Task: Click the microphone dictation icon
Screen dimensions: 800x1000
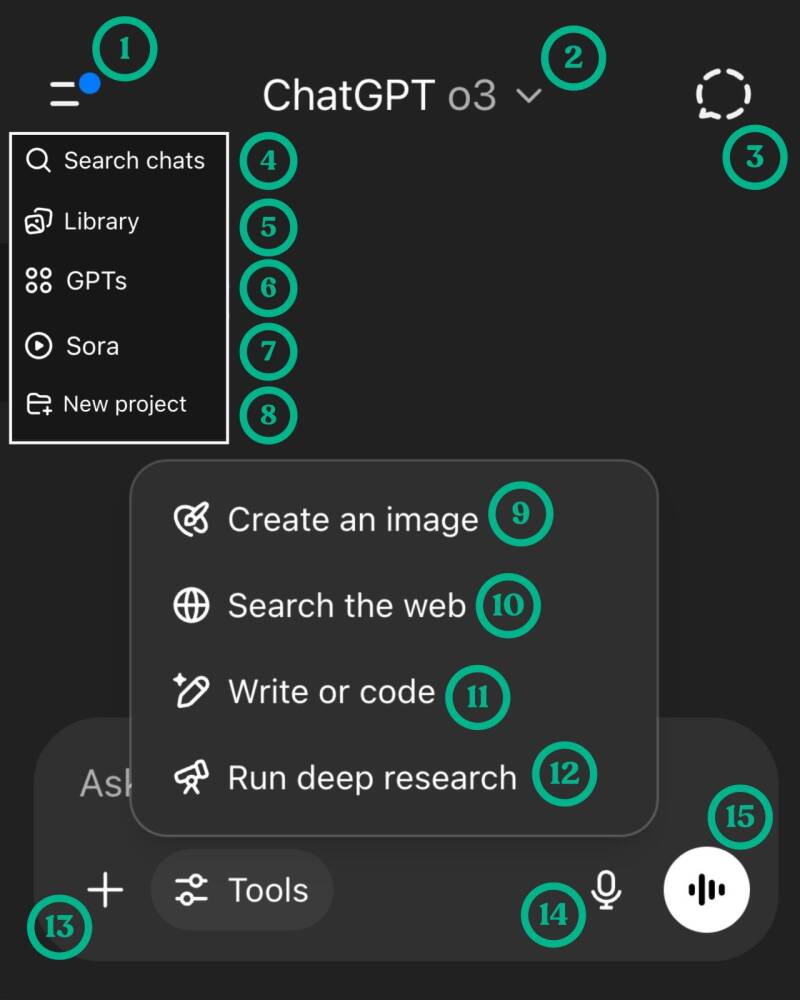Action: [x=606, y=889]
